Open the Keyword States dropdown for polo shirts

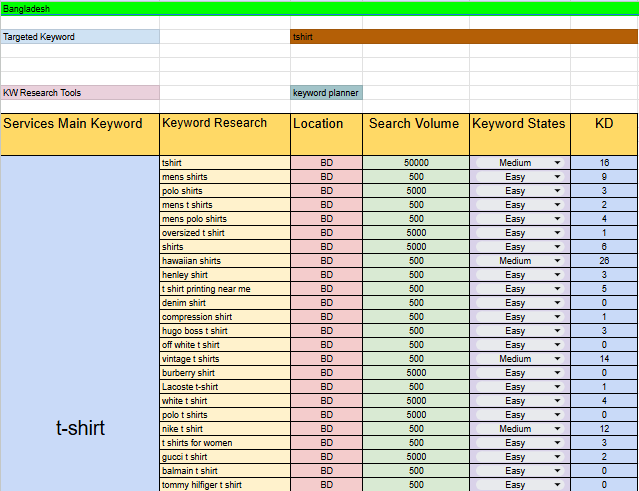coord(557,191)
